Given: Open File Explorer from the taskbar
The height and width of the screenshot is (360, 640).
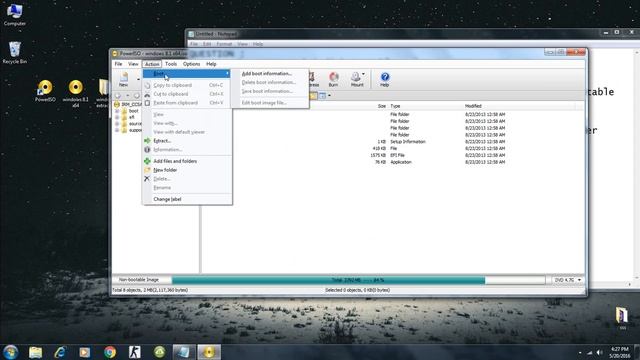Looking at the screenshot, I should click(x=36, y=352).
